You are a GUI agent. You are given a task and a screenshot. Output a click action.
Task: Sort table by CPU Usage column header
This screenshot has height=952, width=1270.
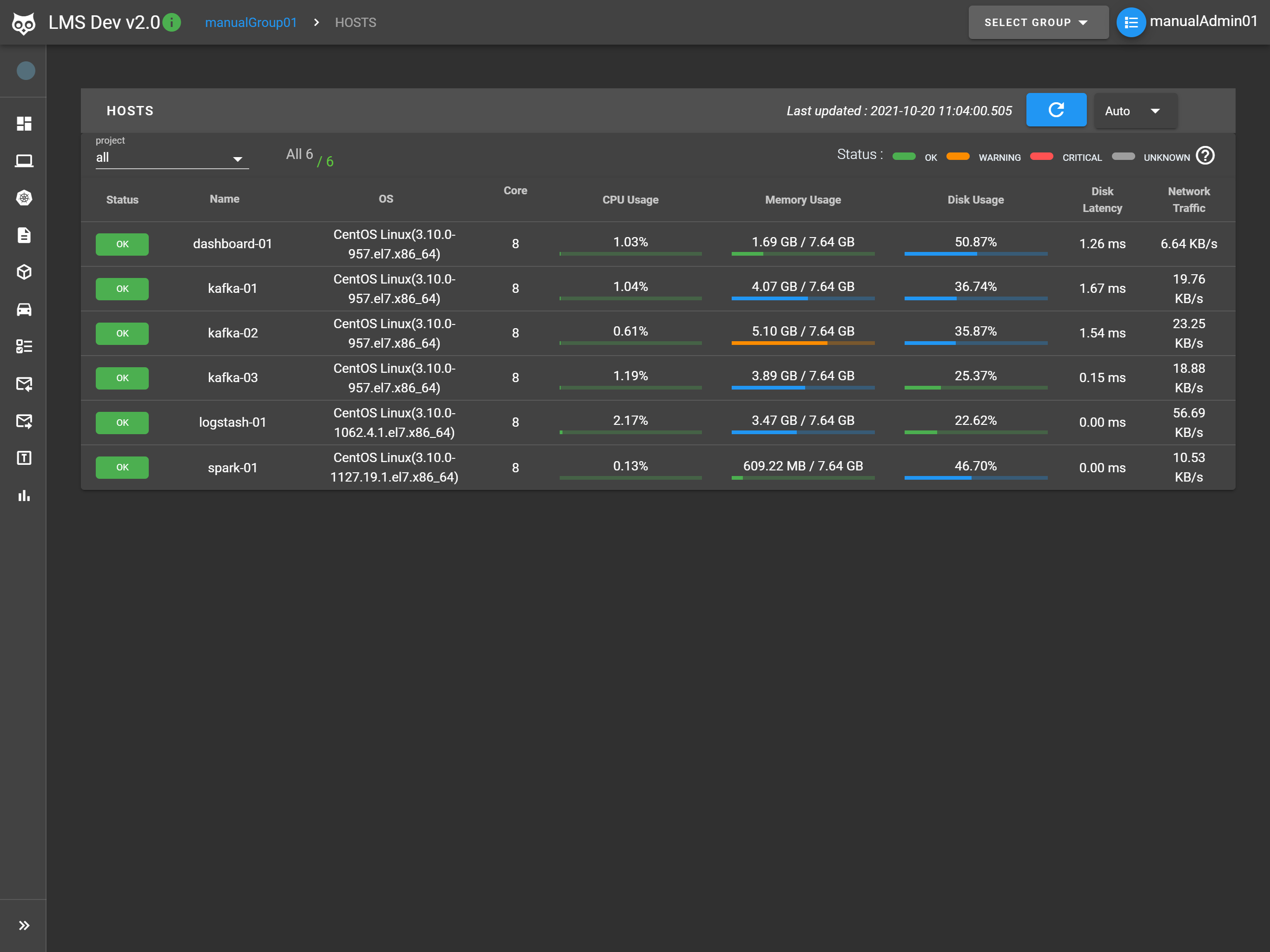click(630, 200)
